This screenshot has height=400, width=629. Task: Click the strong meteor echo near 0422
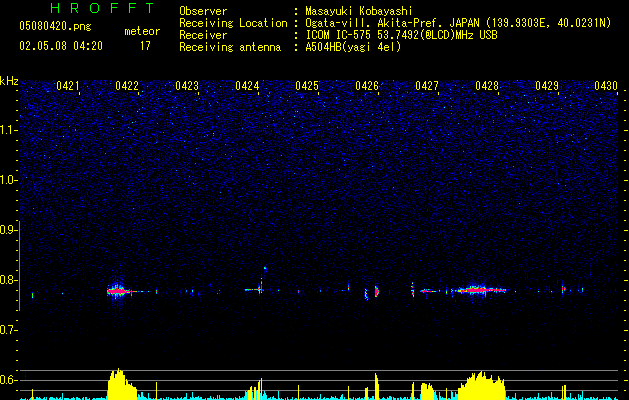click(x=117, y=290)
